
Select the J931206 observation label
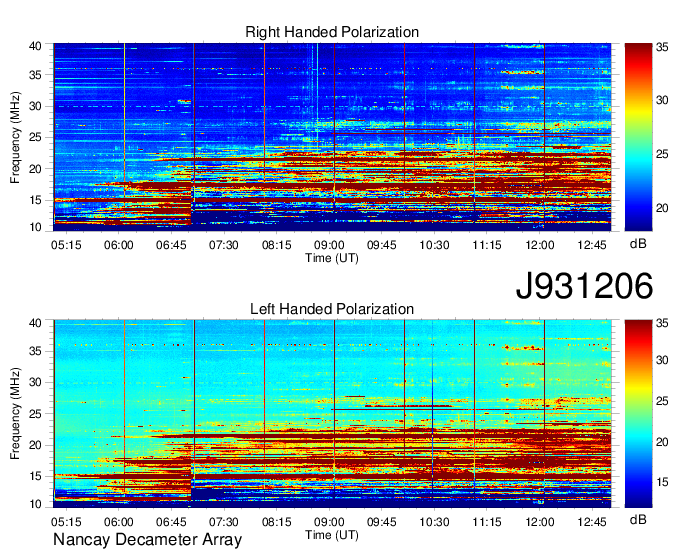point(584,285)
